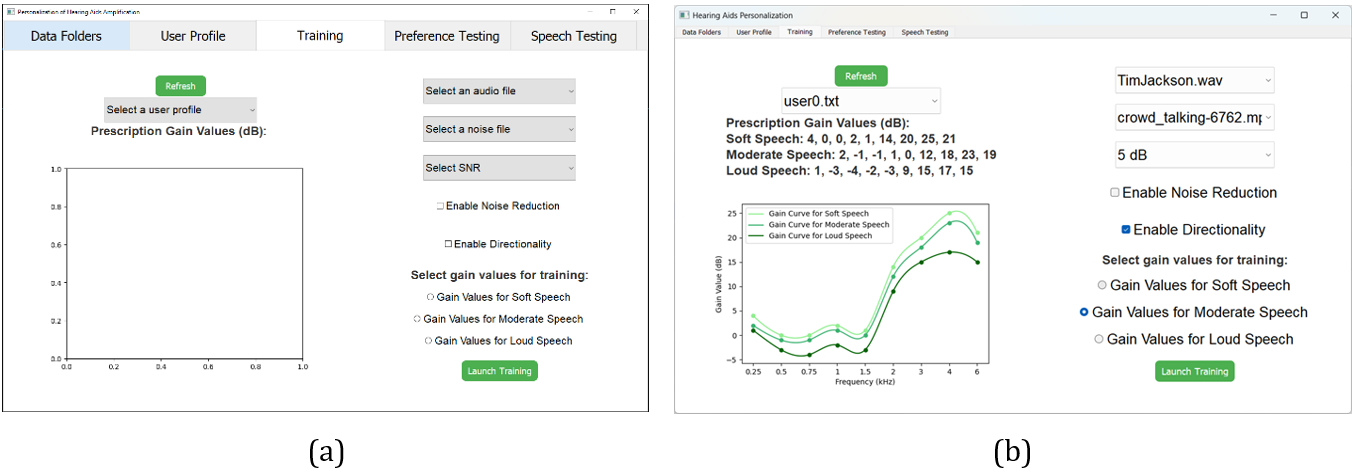Select the already-selected Moderate Speech radio button
Image resolution: width=1353 pixels, height=473 pixels.
coord(1084,313)
